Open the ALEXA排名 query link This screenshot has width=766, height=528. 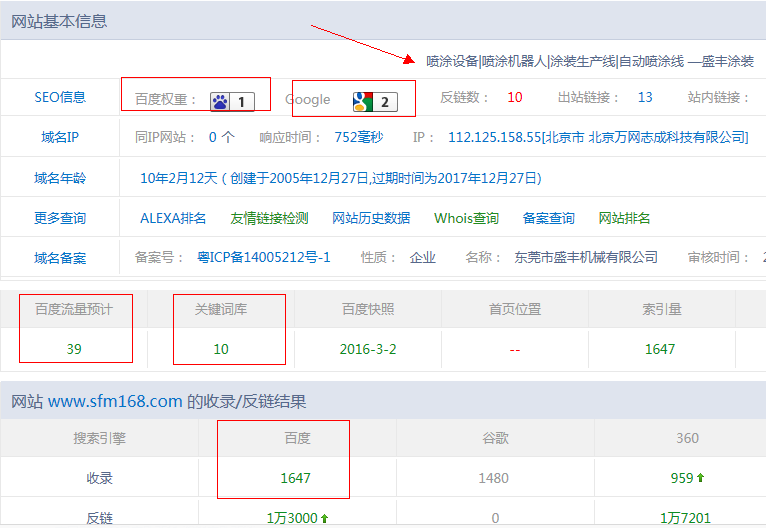click(x=173, y=218)
